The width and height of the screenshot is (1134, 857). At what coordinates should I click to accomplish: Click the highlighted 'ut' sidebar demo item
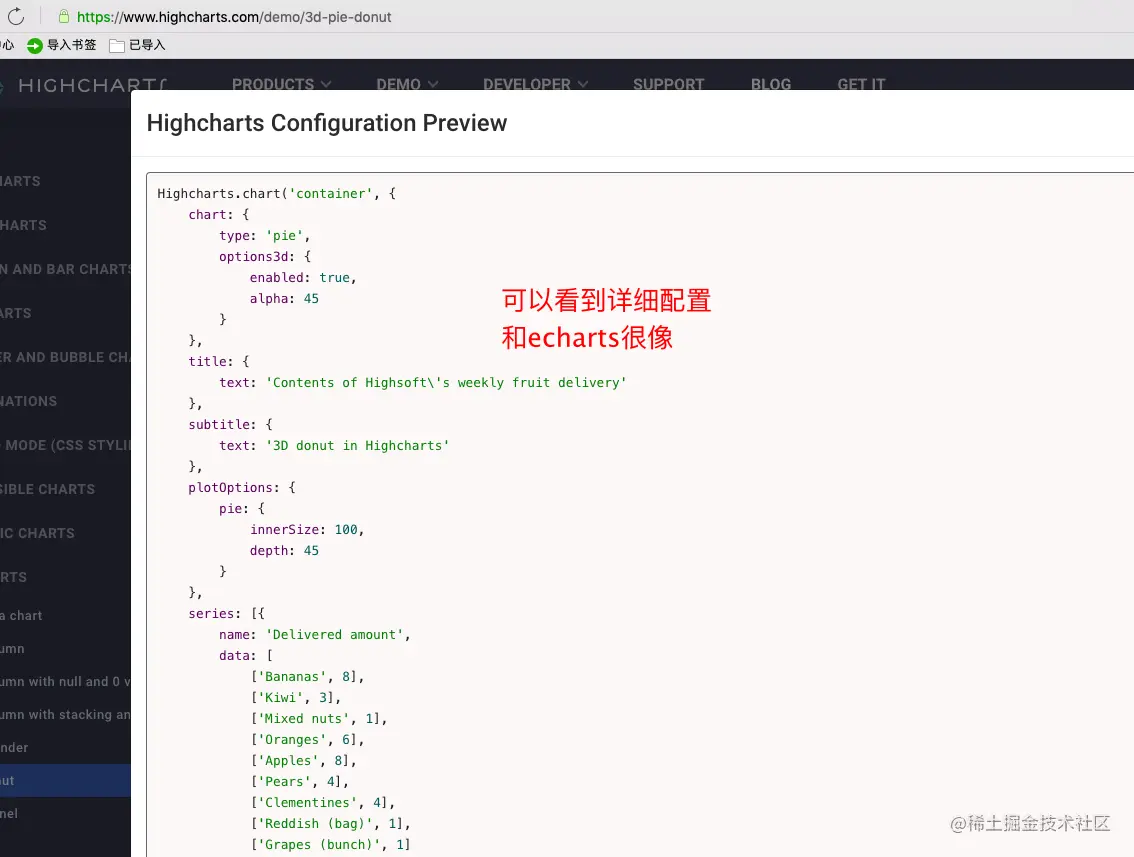[66, 780]
